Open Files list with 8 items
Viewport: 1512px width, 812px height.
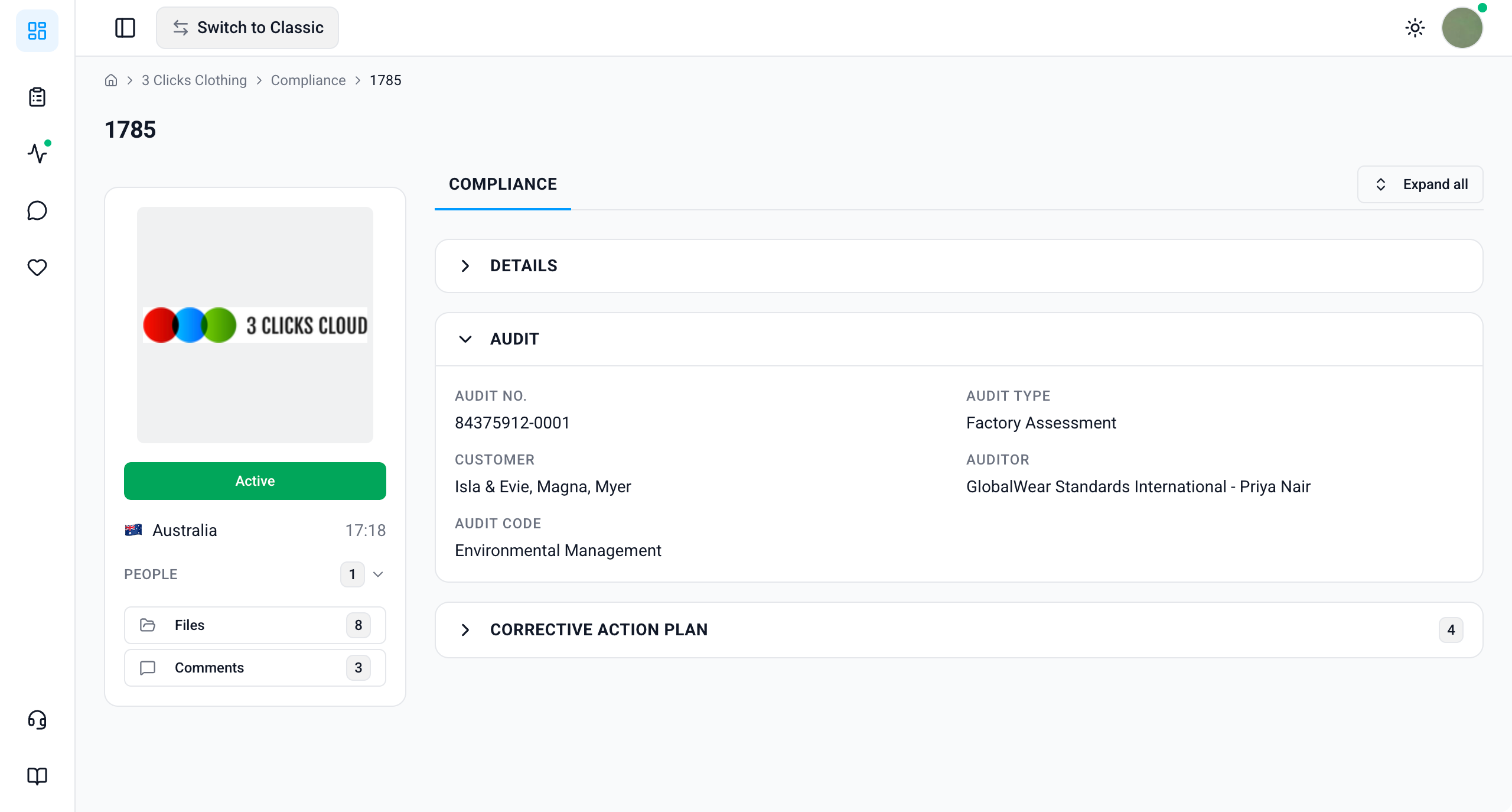[255, 625]
